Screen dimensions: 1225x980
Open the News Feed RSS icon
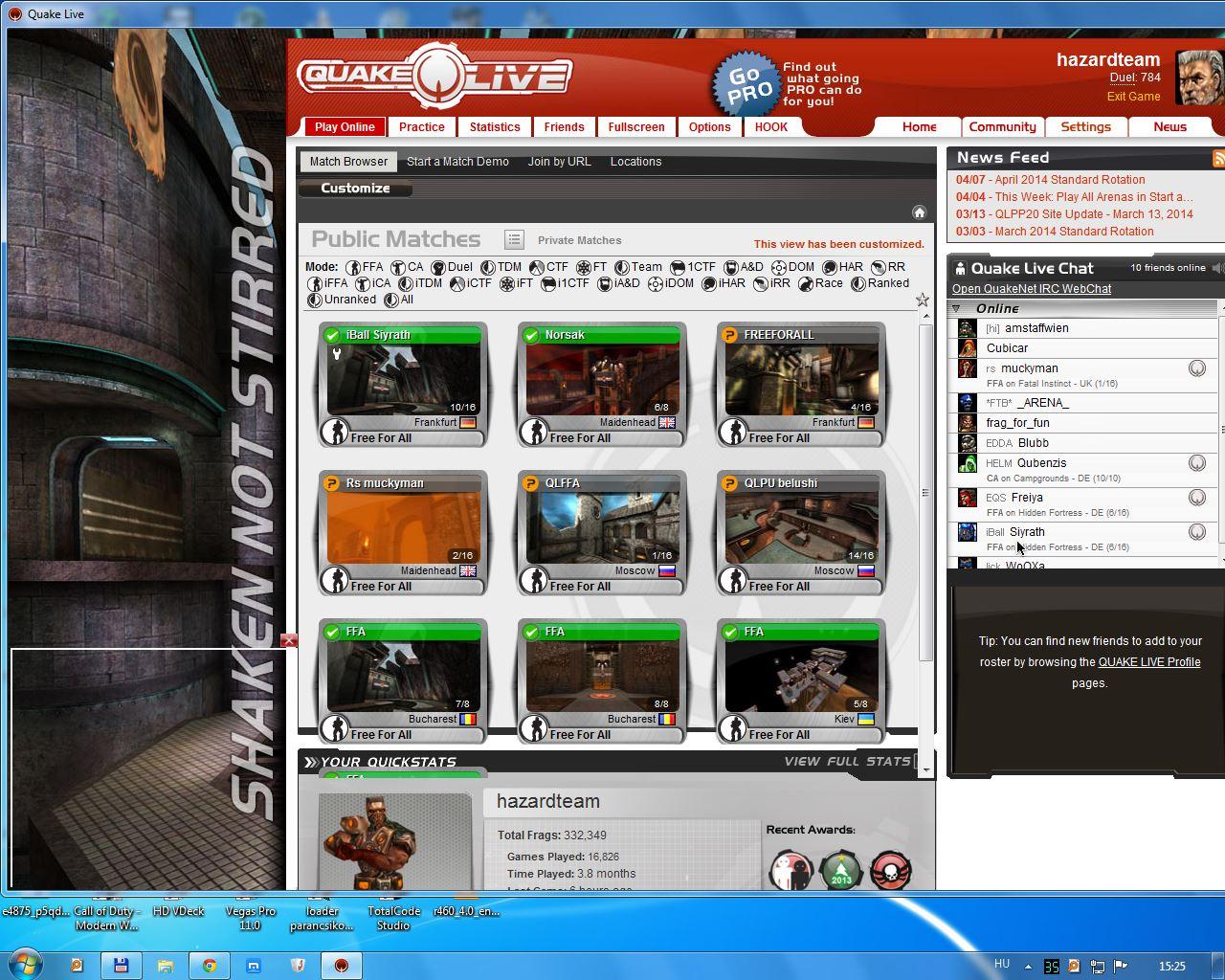coord(1218,158)
